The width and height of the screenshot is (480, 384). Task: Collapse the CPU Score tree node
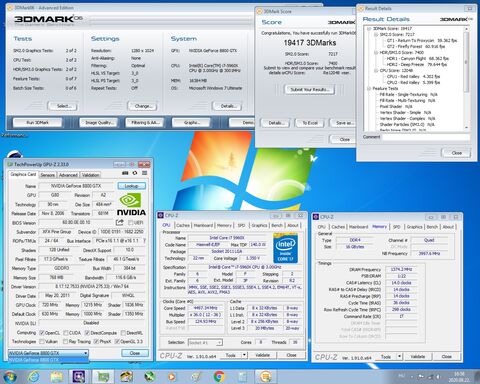tap(376, 70)
